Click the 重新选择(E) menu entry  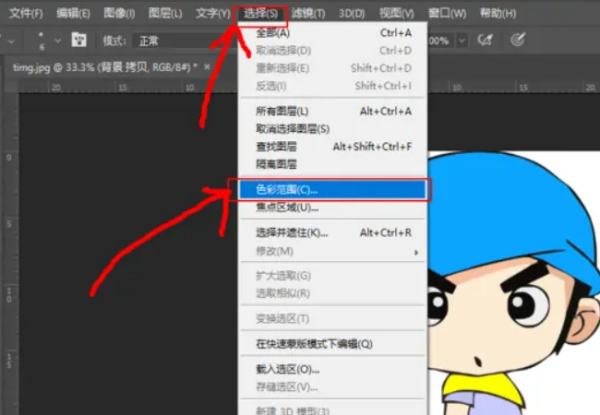click(x=333, y=68)
